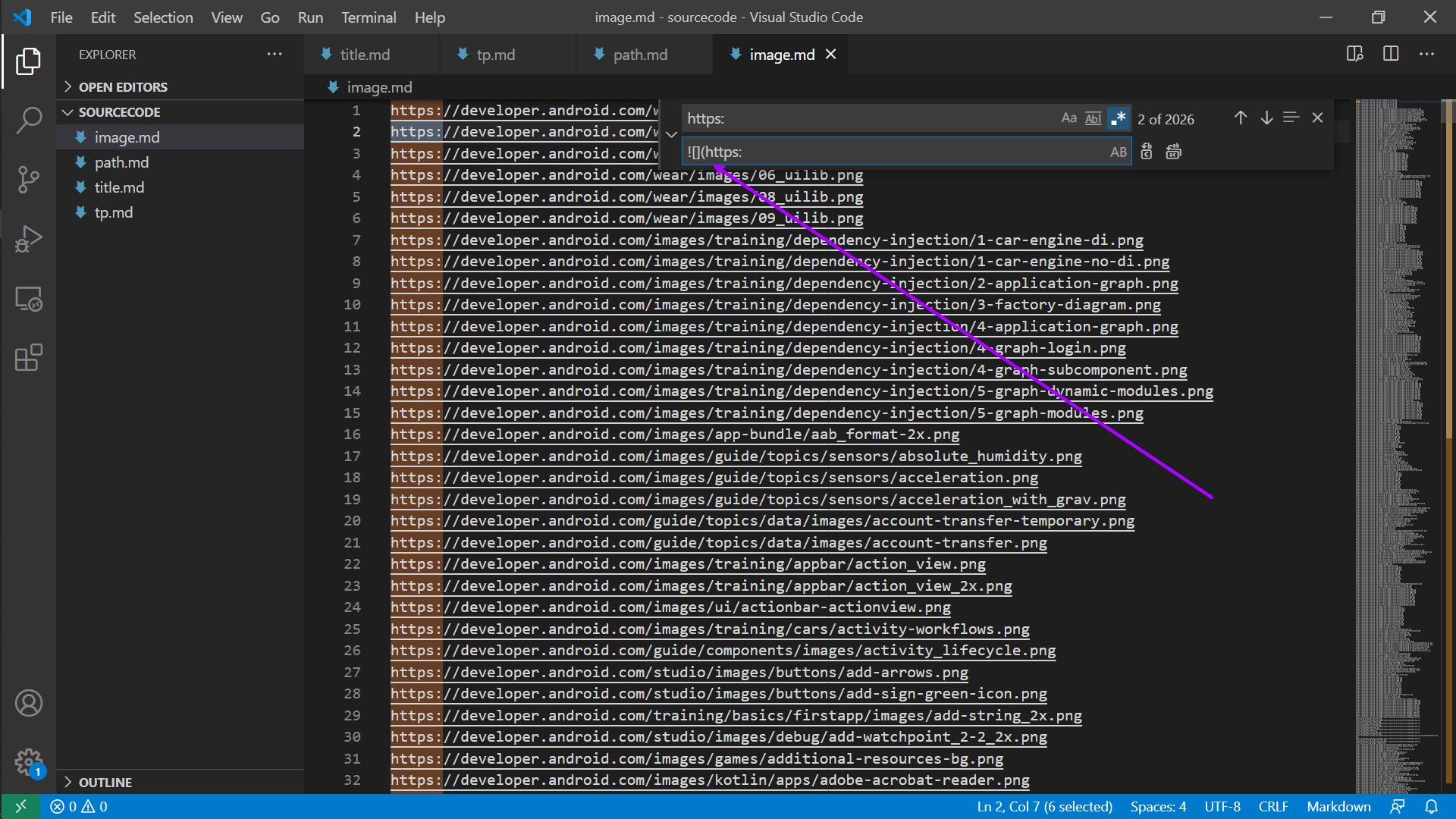Viewport: 1456px width, 819px height.
Task: Toggle Match Case in find box
Action: pyautogui.click(x=1068, y=118)
